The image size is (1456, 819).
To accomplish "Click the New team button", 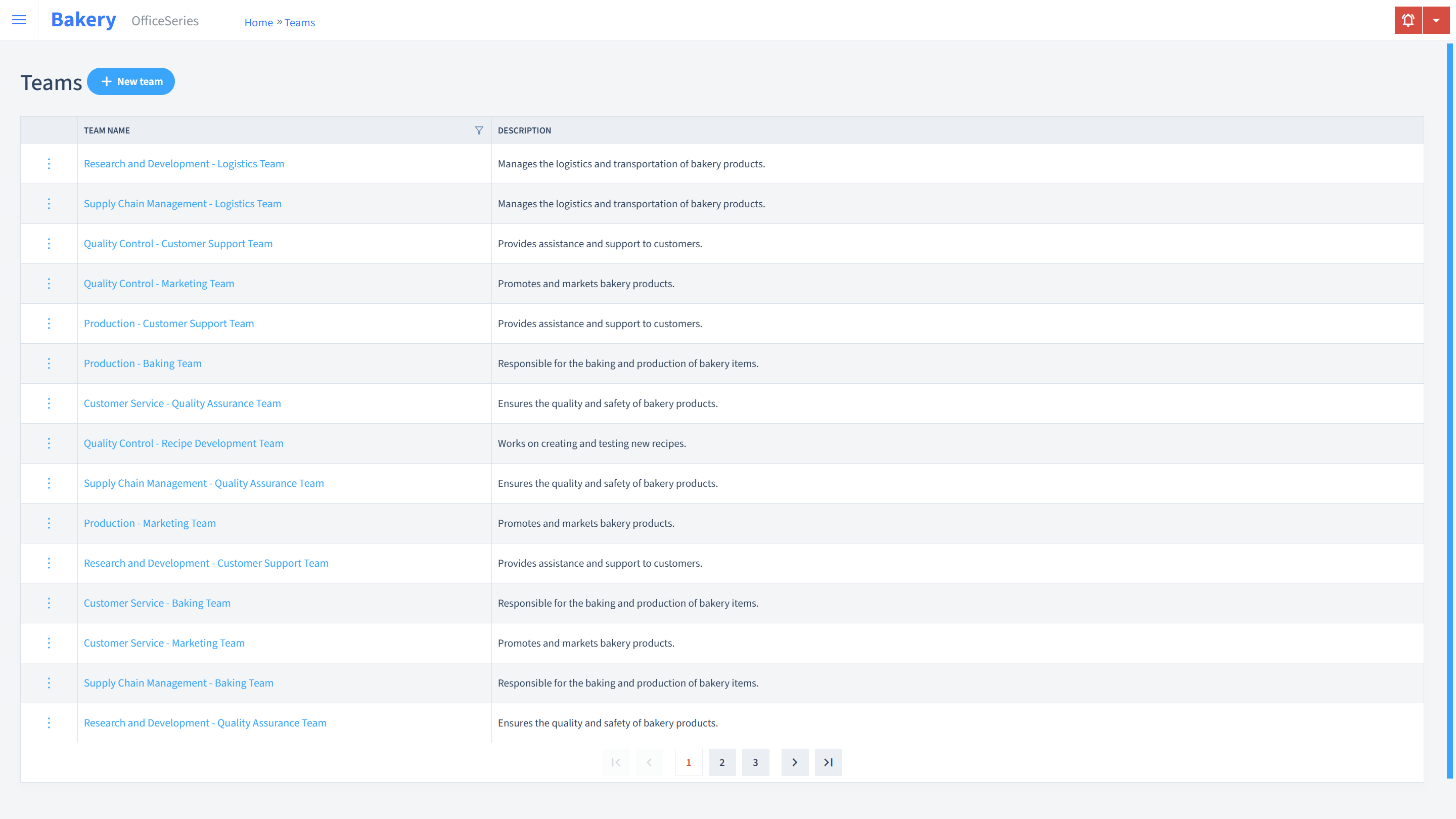I will [131, 81].
